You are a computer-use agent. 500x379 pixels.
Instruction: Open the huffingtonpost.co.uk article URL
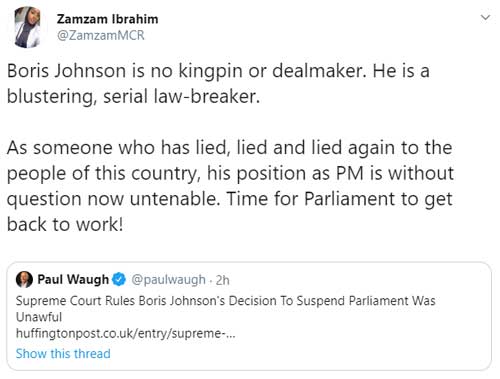coord(126,333)
